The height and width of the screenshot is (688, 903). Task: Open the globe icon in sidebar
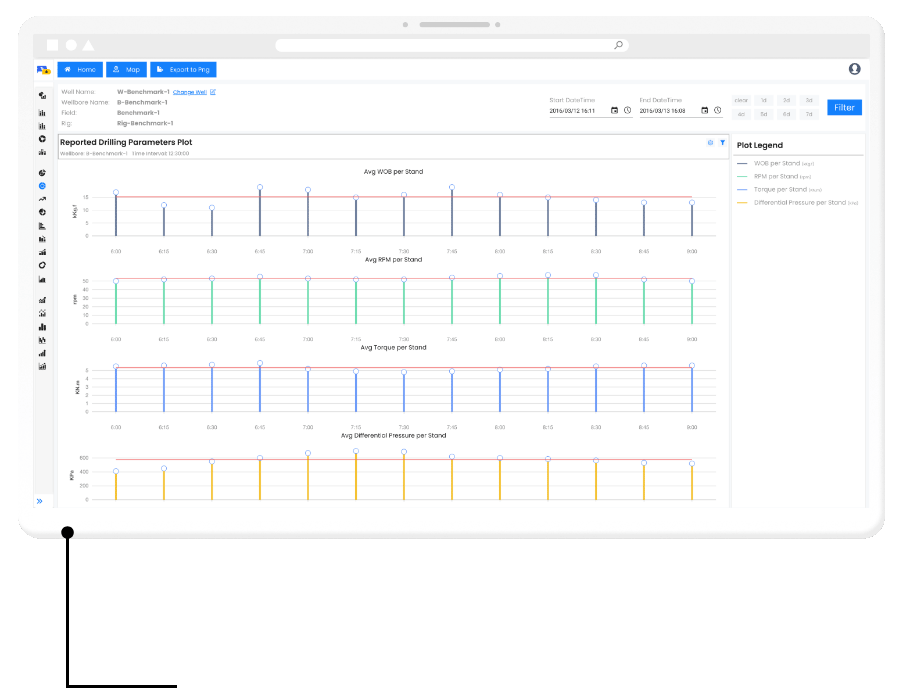(42, 212)
